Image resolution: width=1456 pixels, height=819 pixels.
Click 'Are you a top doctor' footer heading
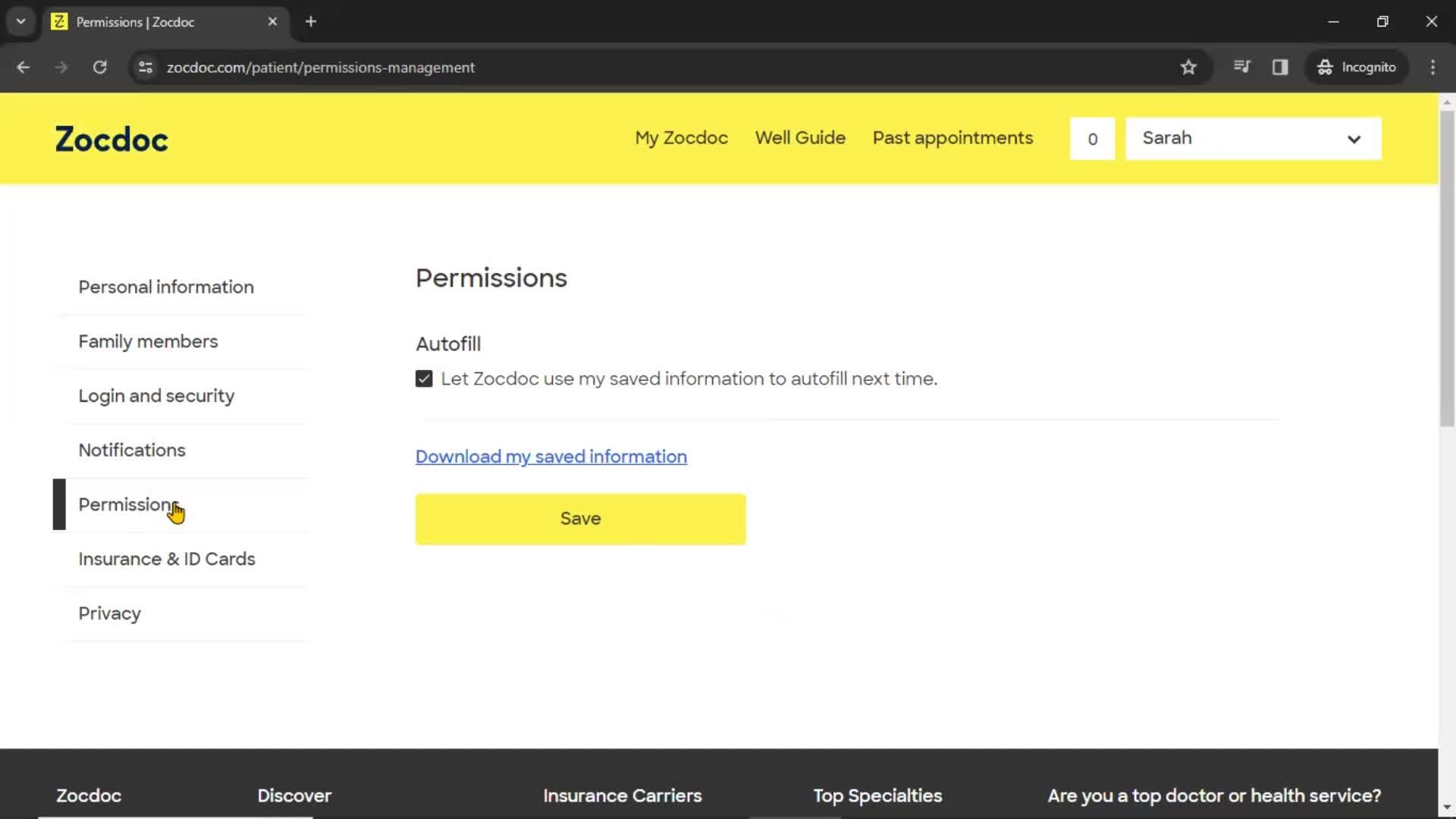point(1214,796)
